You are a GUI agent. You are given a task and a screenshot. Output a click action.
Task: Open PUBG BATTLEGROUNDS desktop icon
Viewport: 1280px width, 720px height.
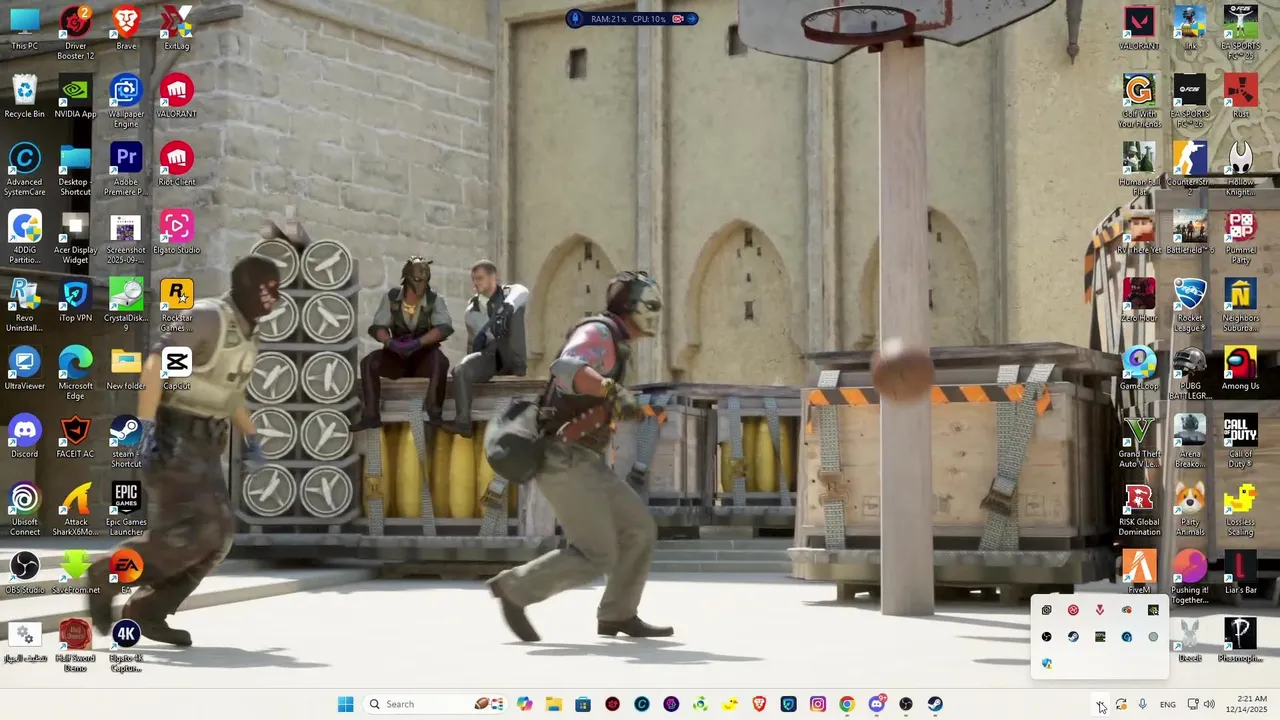[1189, 373]
